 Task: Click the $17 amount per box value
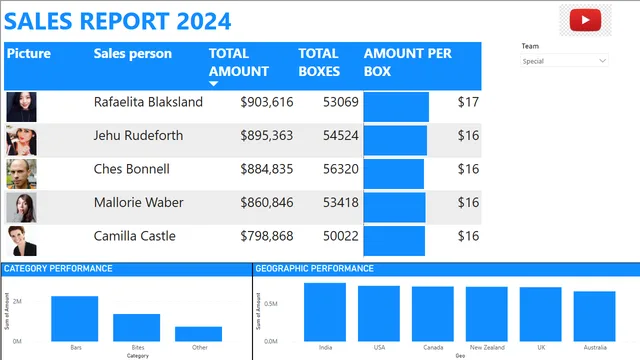pyautogui.click(x=468, y=102)
